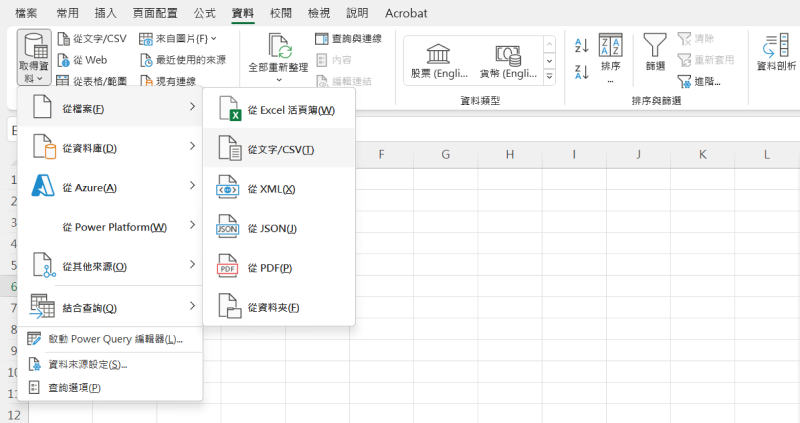Image resolution: width=800 pixels, height=423 pixels.
Task: Switch to 插入 tab
Action: click(x=106, y=13)
